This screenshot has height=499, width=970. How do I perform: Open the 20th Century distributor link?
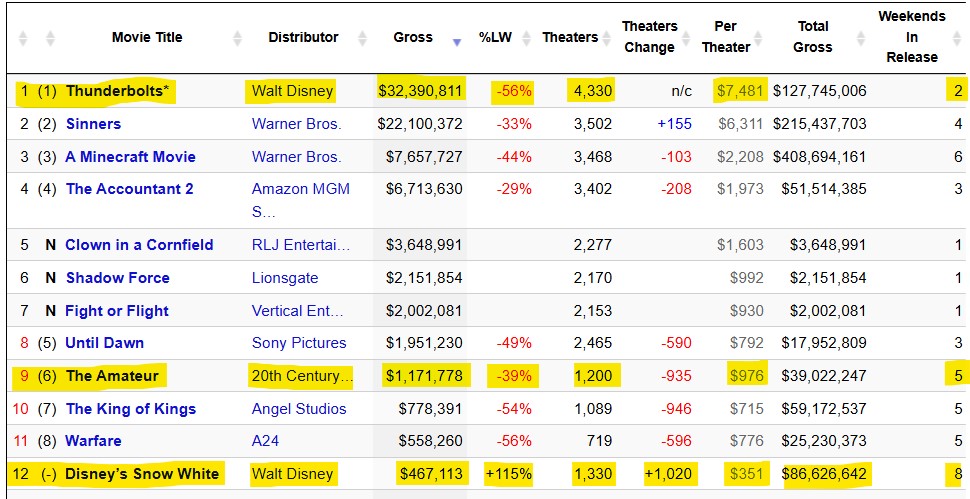pos(302,375)
